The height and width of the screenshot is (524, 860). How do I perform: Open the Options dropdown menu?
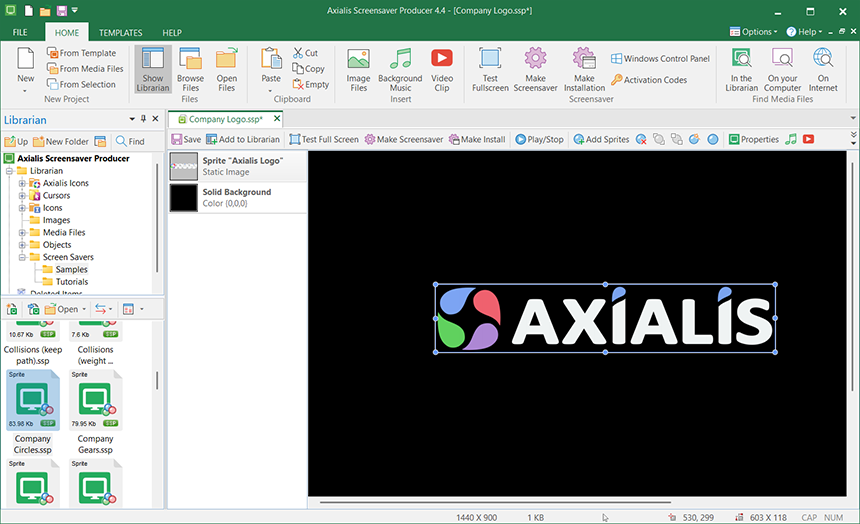(x=756, y=32)
